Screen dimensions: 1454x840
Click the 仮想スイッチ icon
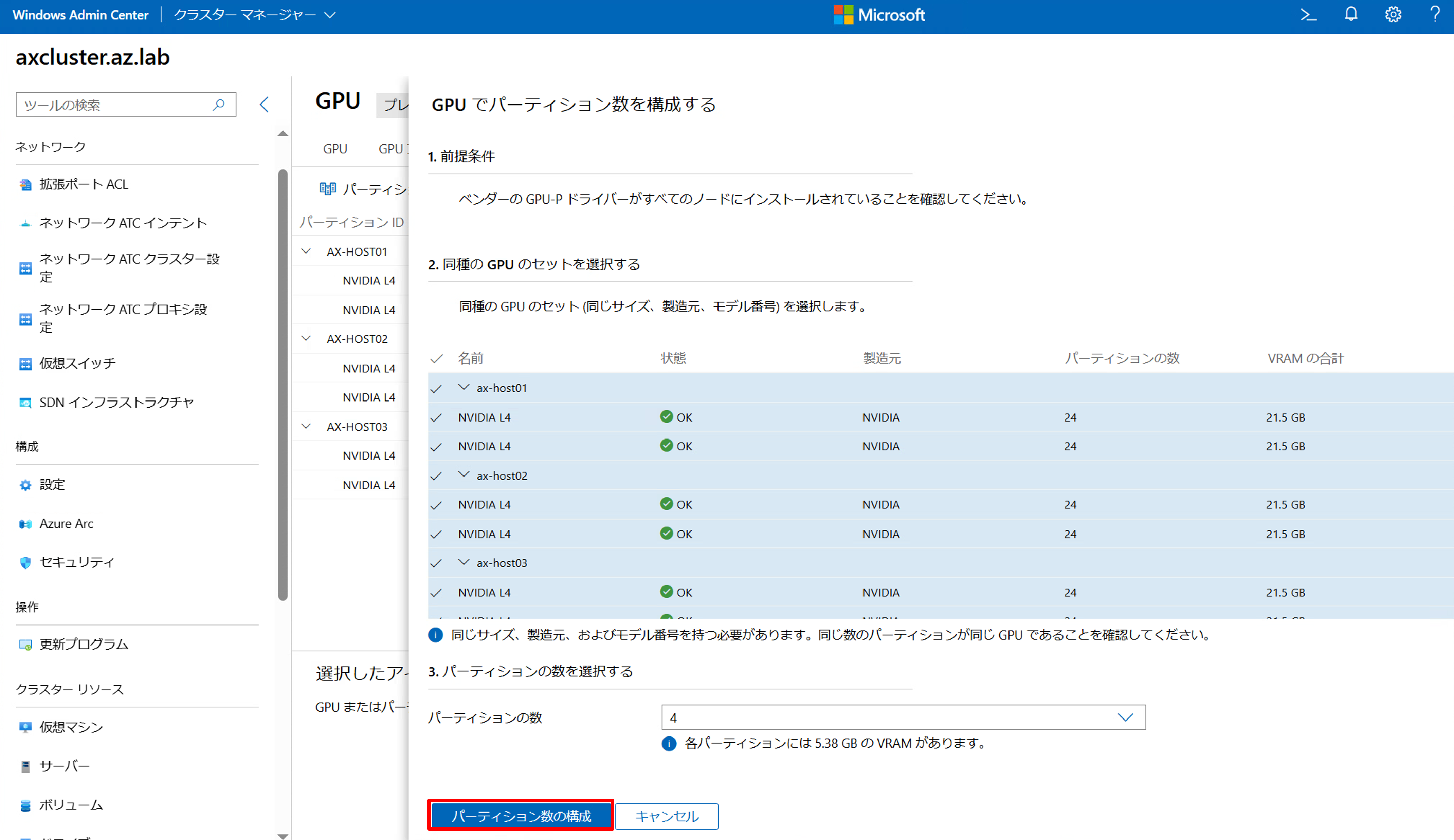[x=25, y=364]
